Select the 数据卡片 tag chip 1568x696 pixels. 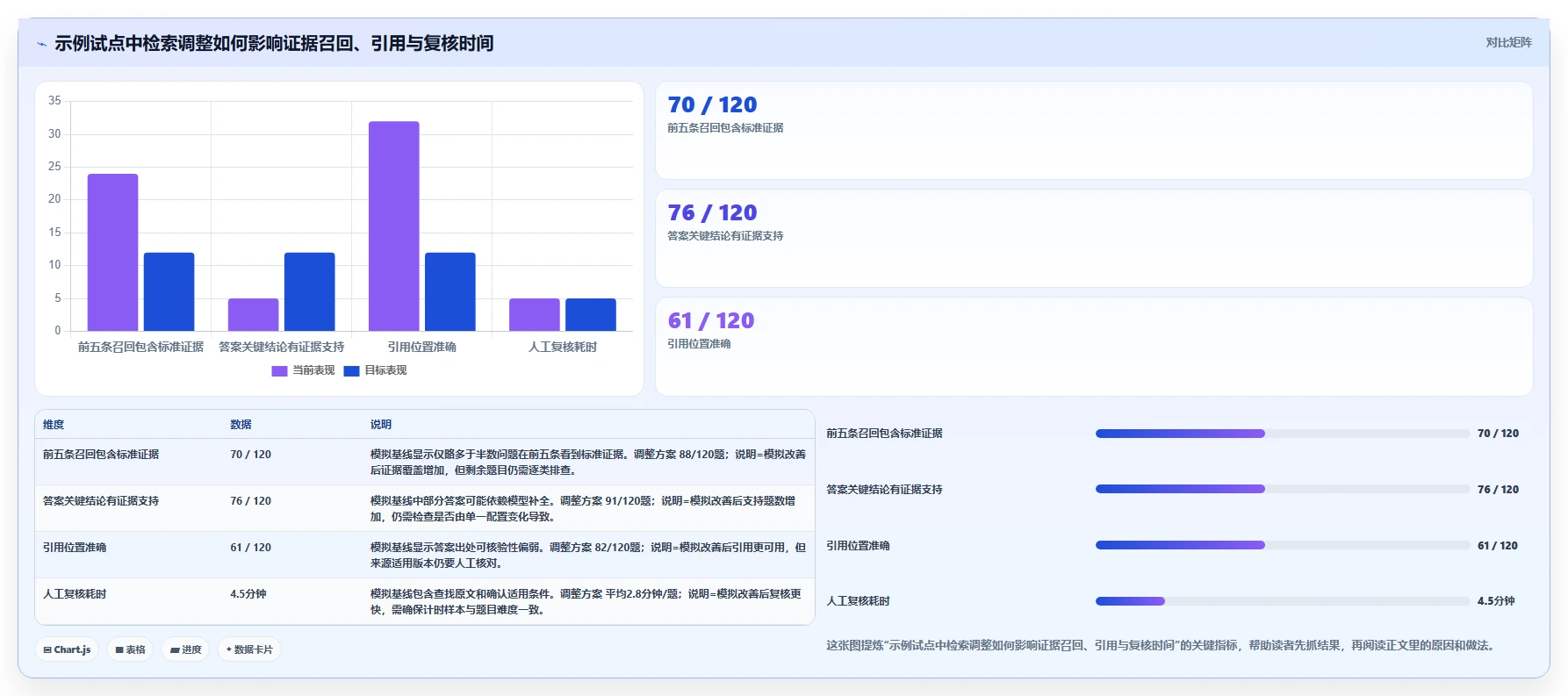click(249, 649)
